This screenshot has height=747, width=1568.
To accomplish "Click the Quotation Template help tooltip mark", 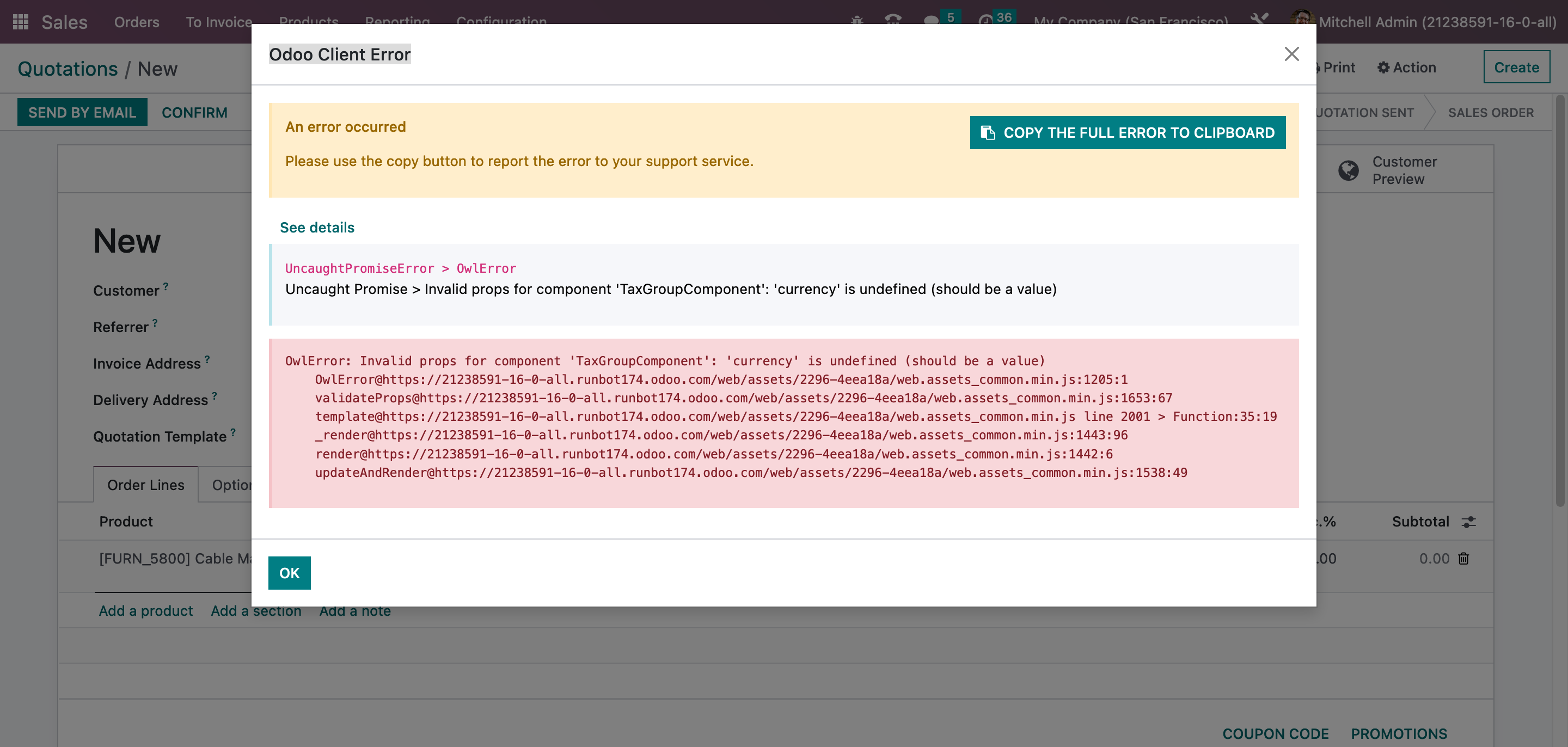I will point(232,432).
